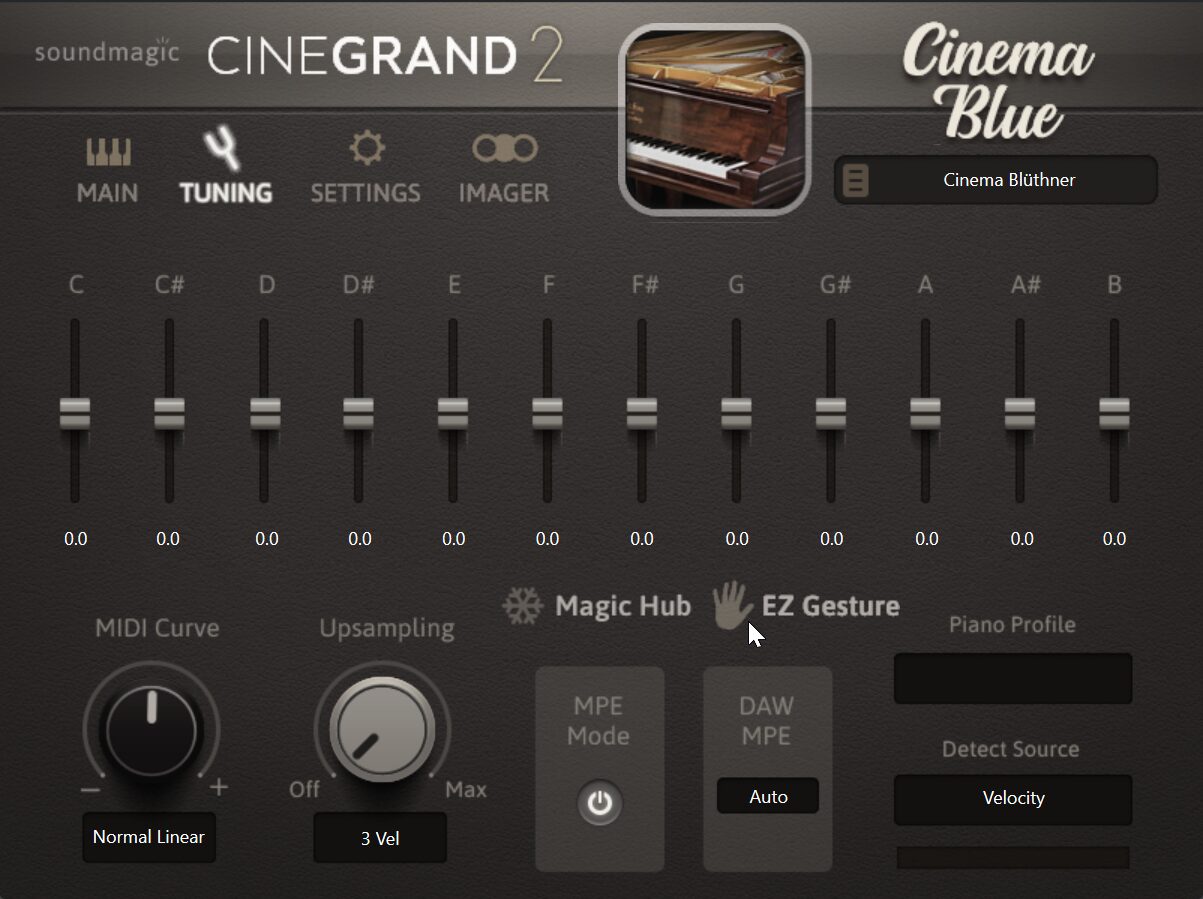Click the EZ Gesture label
The image size is (1203, 899).
(830, 606)
